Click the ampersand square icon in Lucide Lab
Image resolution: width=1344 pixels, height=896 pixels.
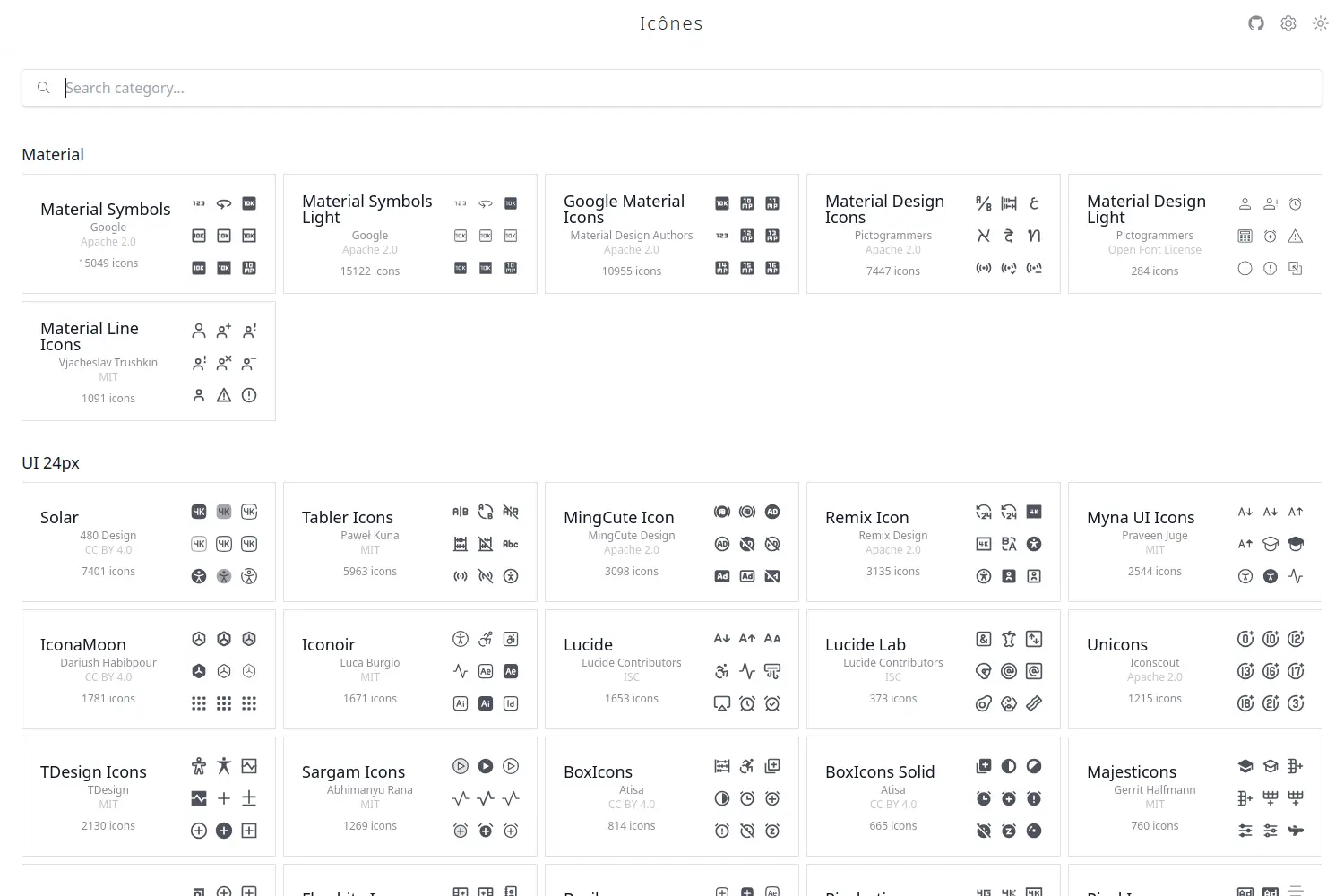click(x=984, y=639)
